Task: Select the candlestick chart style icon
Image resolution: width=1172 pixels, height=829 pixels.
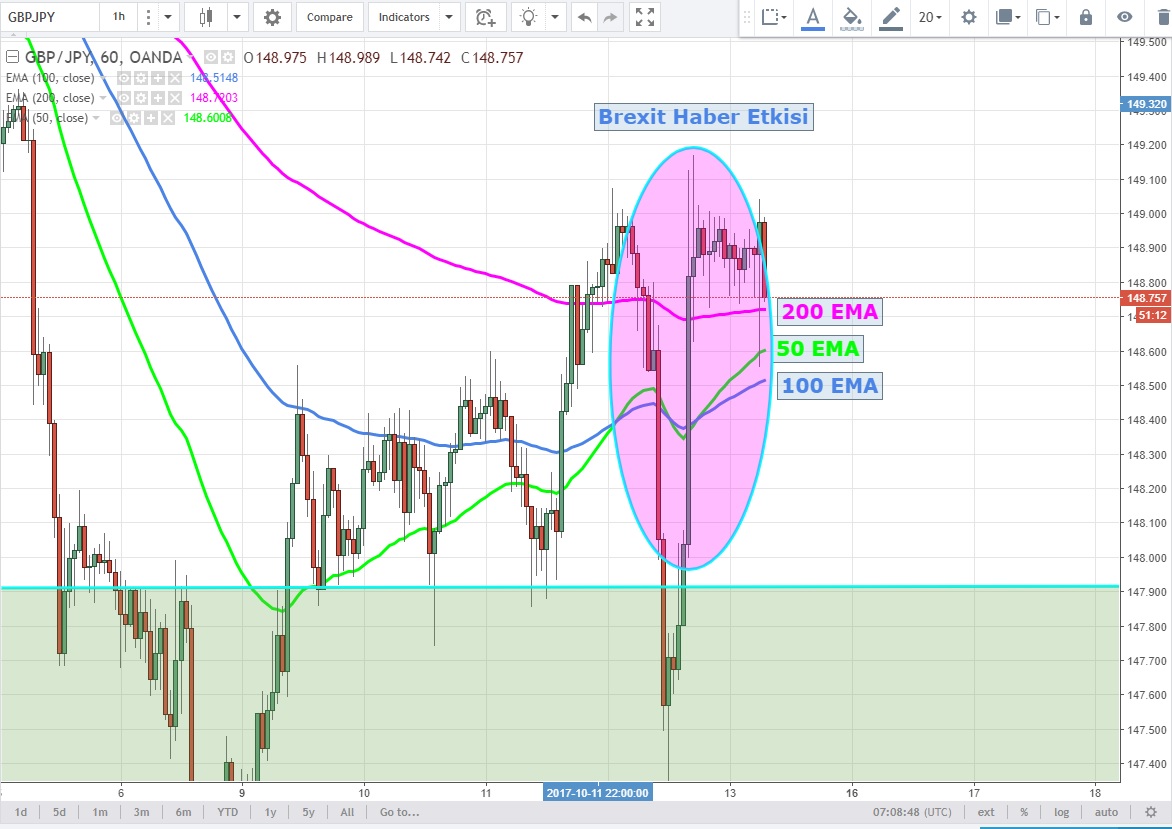Action: (x=207, y=17)
